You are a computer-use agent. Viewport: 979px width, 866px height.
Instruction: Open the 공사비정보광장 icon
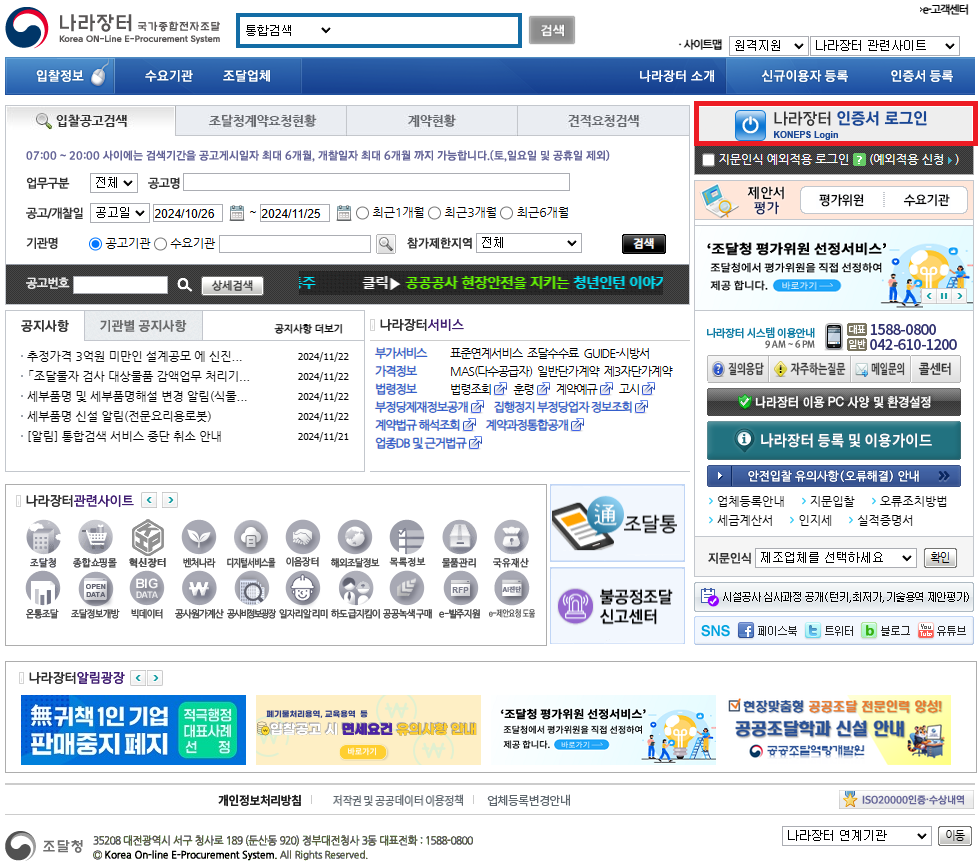click(251, 589)
